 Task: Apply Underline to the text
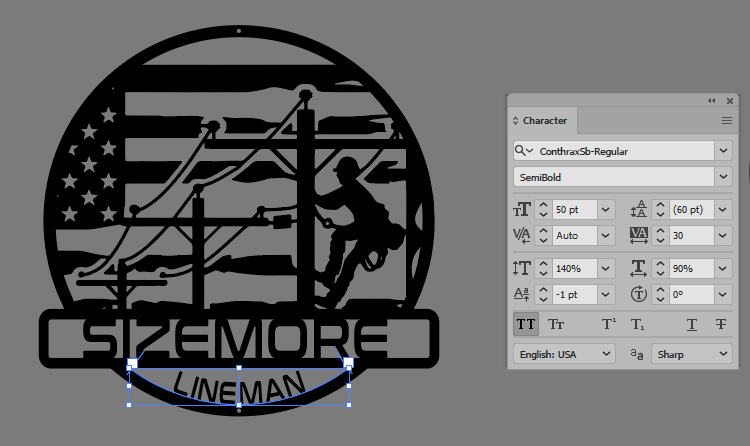[x=691, y=324]
